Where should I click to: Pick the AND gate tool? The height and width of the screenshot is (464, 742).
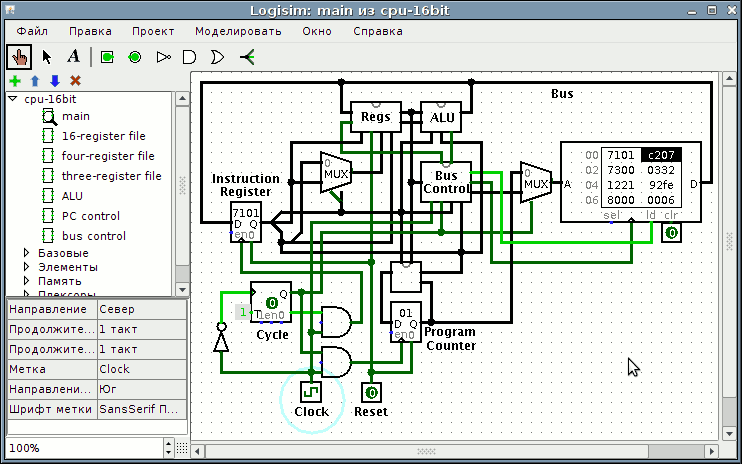point(190,57)
